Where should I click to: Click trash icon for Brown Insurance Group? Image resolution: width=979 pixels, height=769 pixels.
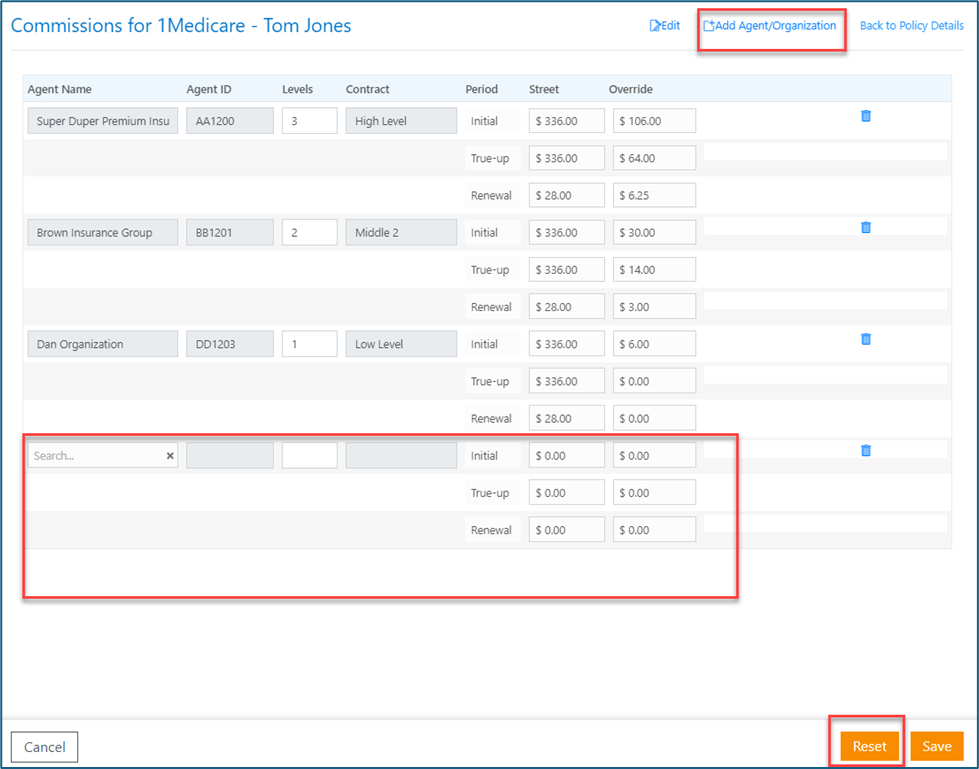coord(866,228)
